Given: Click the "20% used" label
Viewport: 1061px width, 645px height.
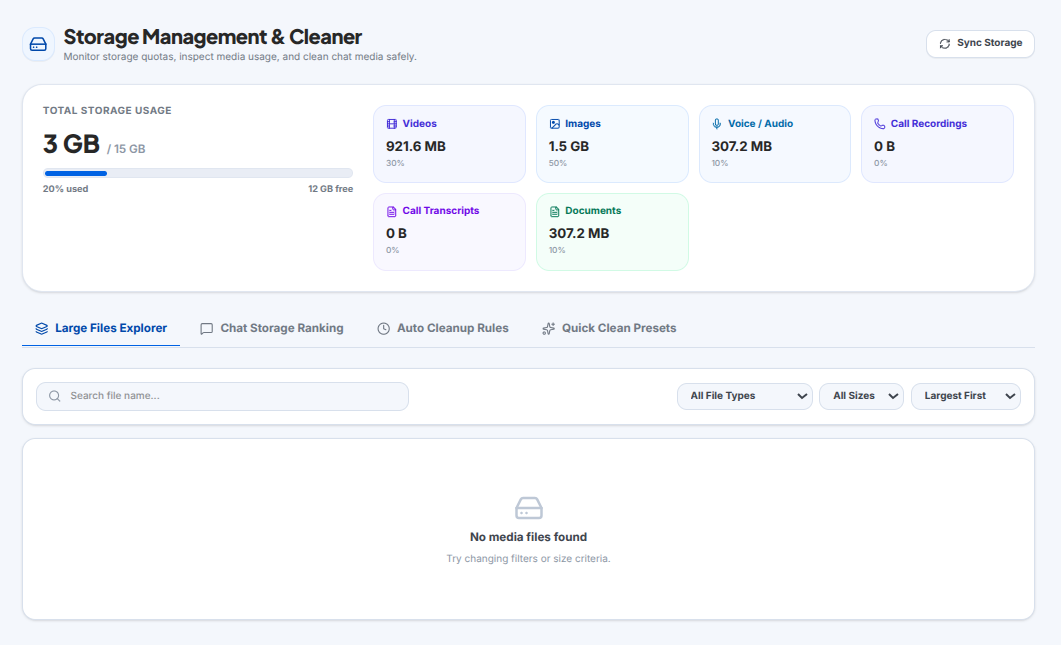Looking at the screenshot, I should pyautogui.click(x=66, y=189).
